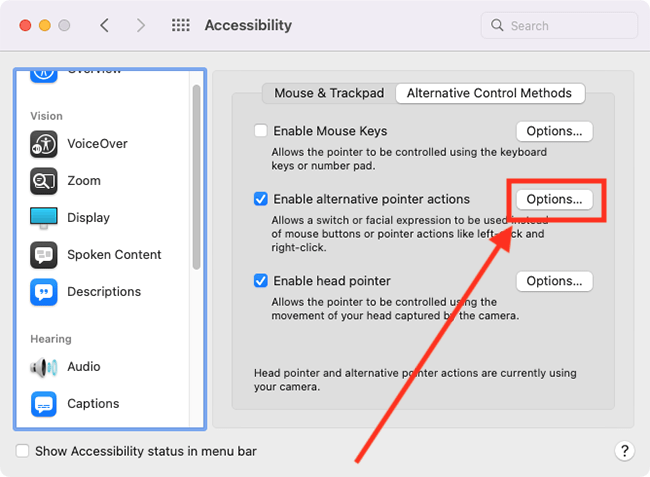Show all preferences grid icon

[x=181, y=25]
